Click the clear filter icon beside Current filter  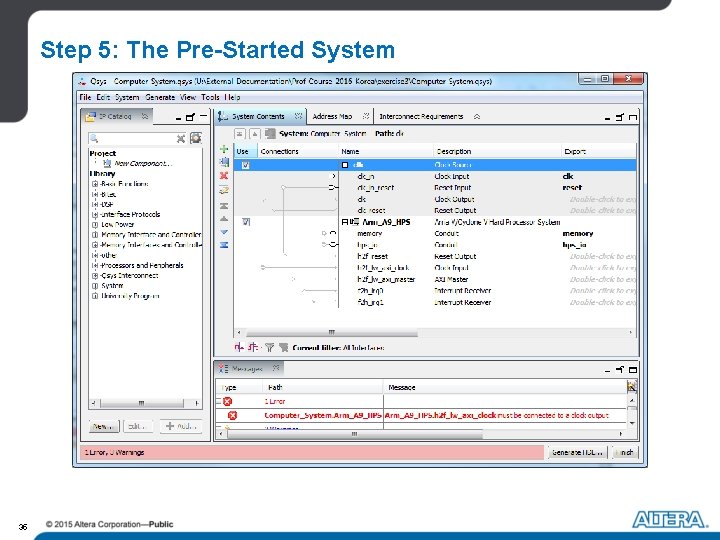coord(283,348)
